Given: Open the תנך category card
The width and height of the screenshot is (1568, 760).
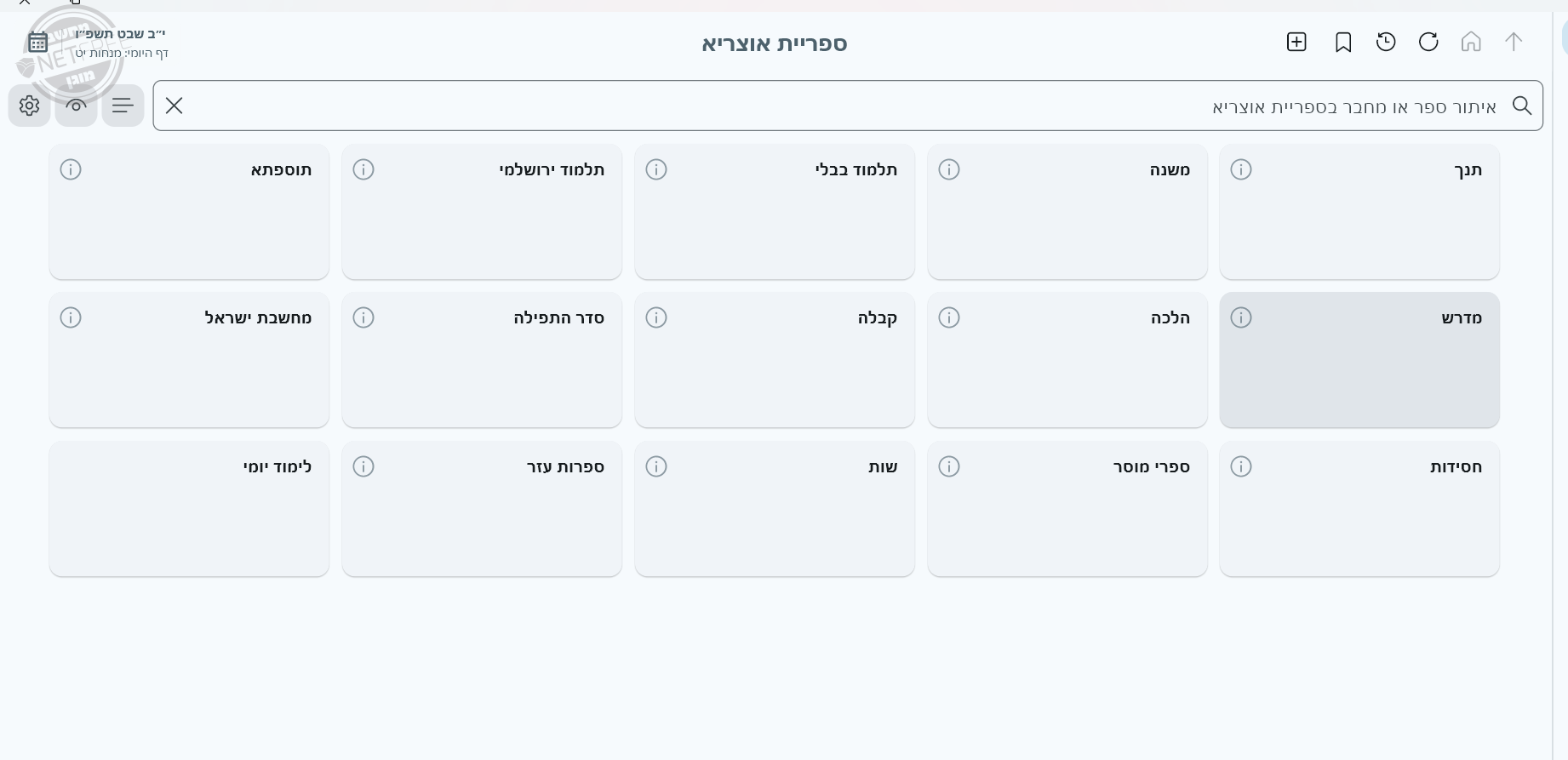Looking at the screenshot, I should coord(1359,213).
